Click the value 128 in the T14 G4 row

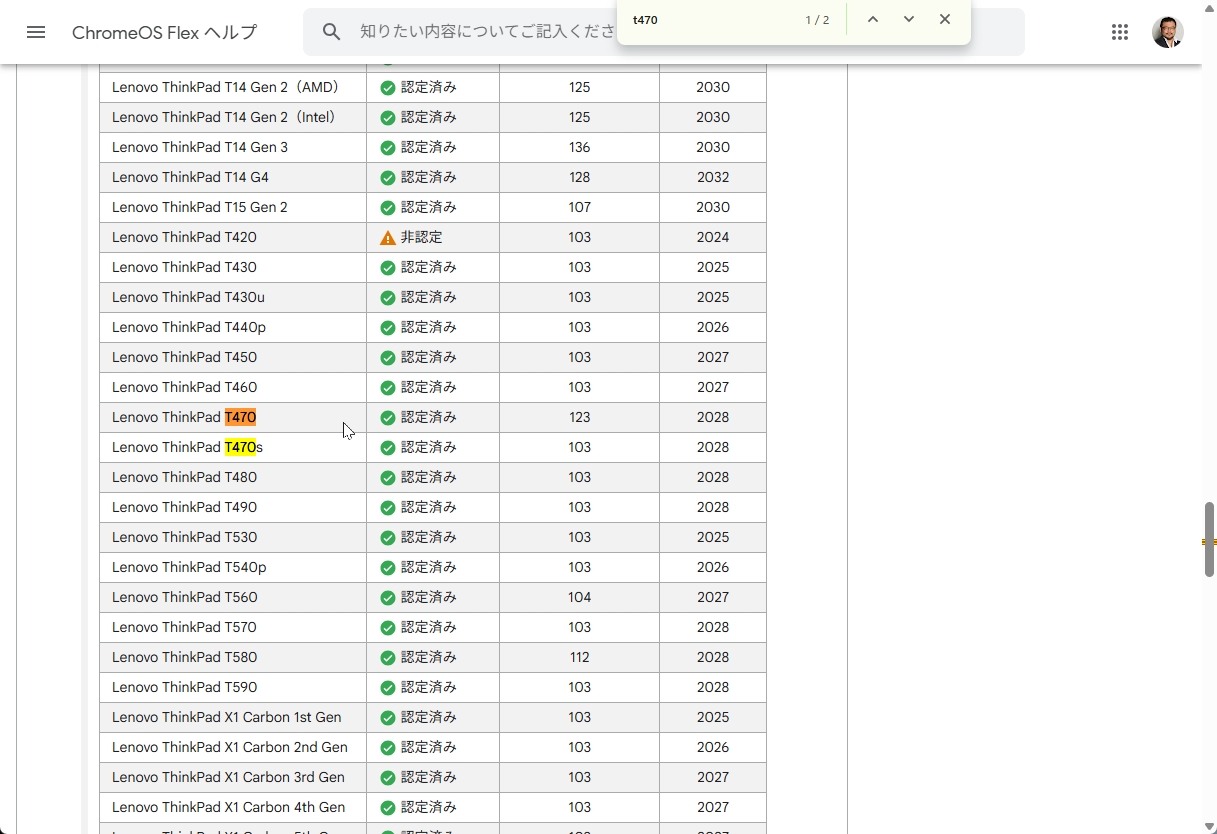point(579,177)
